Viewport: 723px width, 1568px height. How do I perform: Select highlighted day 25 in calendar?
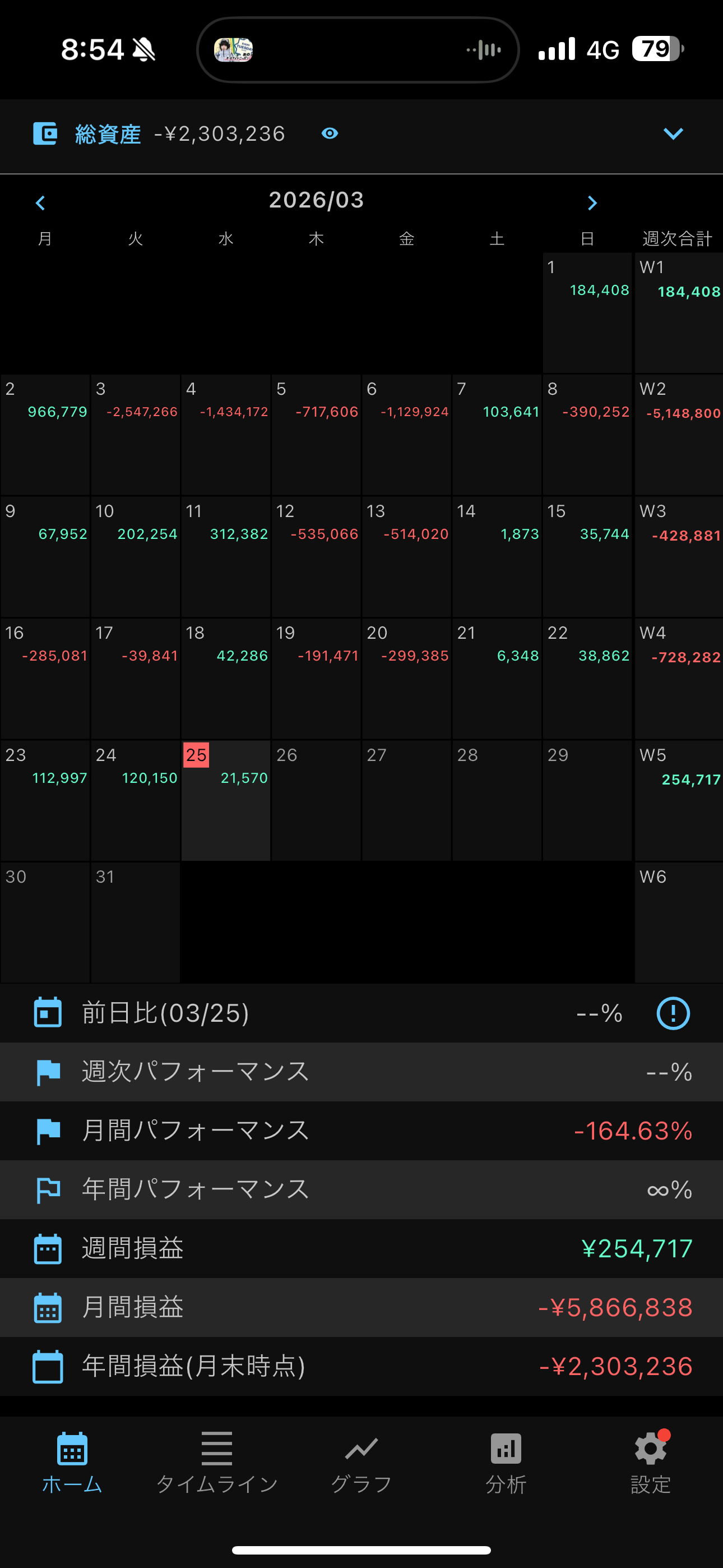226,800
